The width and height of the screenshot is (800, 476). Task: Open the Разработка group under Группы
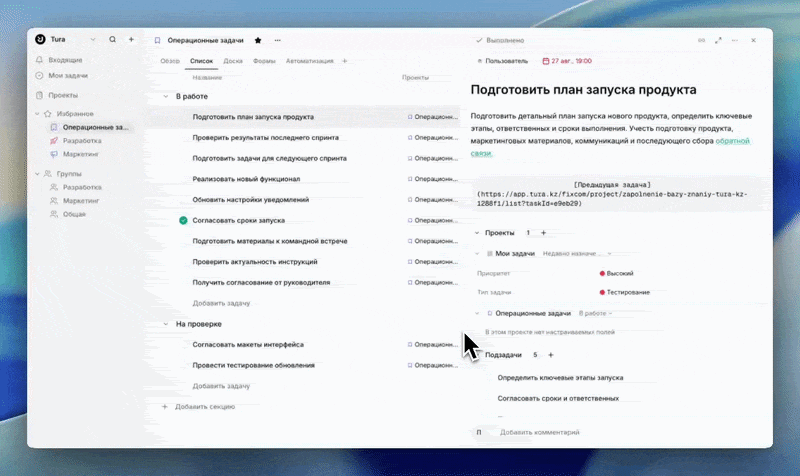[x=82, y=187]
